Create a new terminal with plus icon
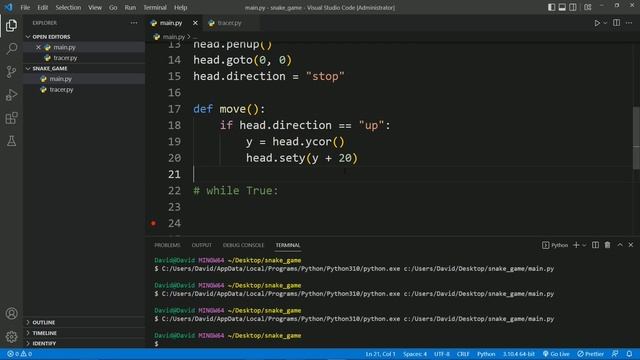This screenshot has height=360, width=640. point(576,245)
